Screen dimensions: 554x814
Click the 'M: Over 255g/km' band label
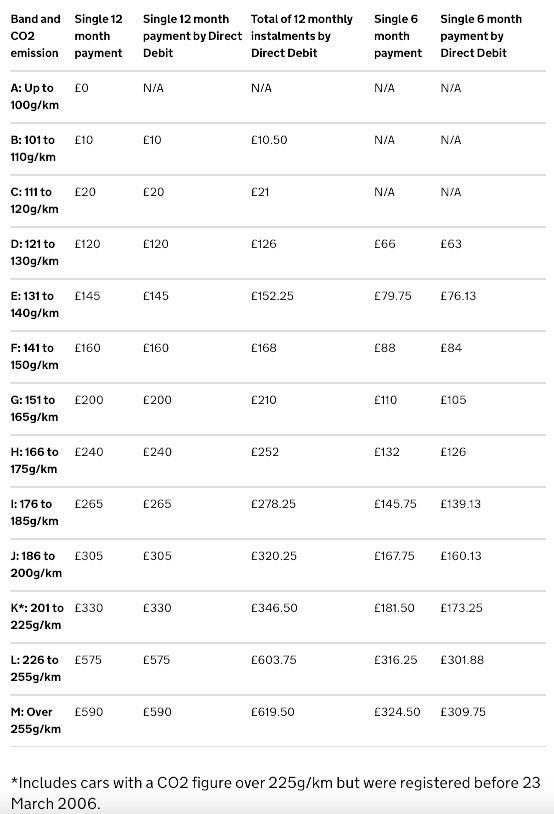coord(35,720)
